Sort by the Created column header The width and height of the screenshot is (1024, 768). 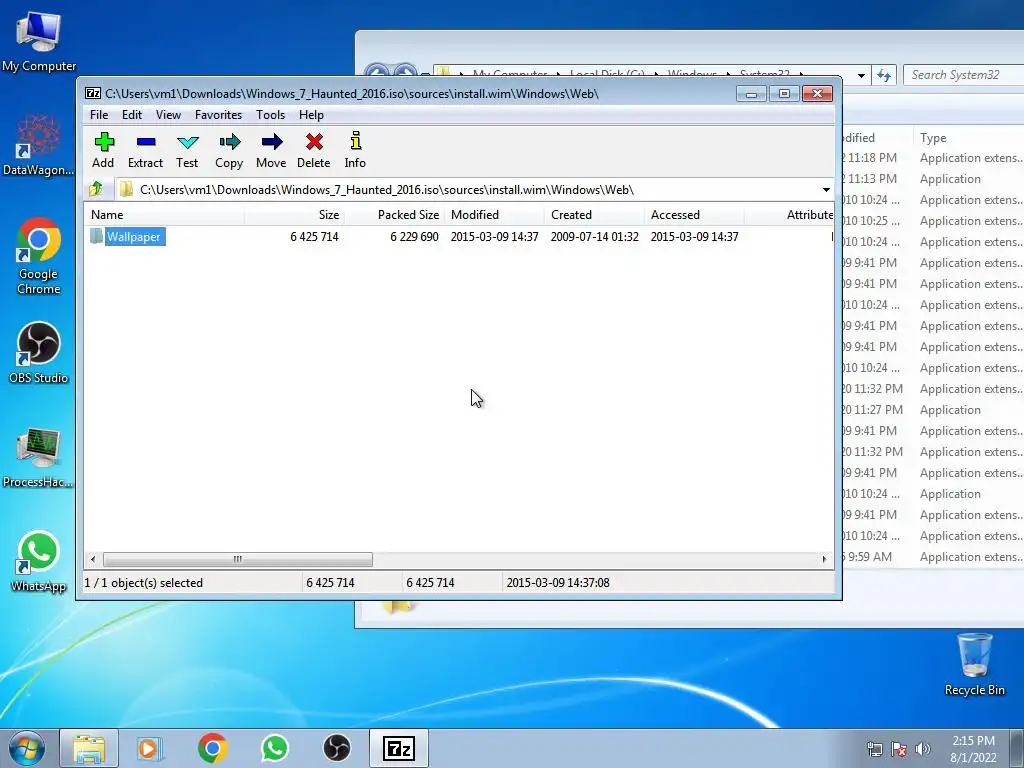click(594, 215)
